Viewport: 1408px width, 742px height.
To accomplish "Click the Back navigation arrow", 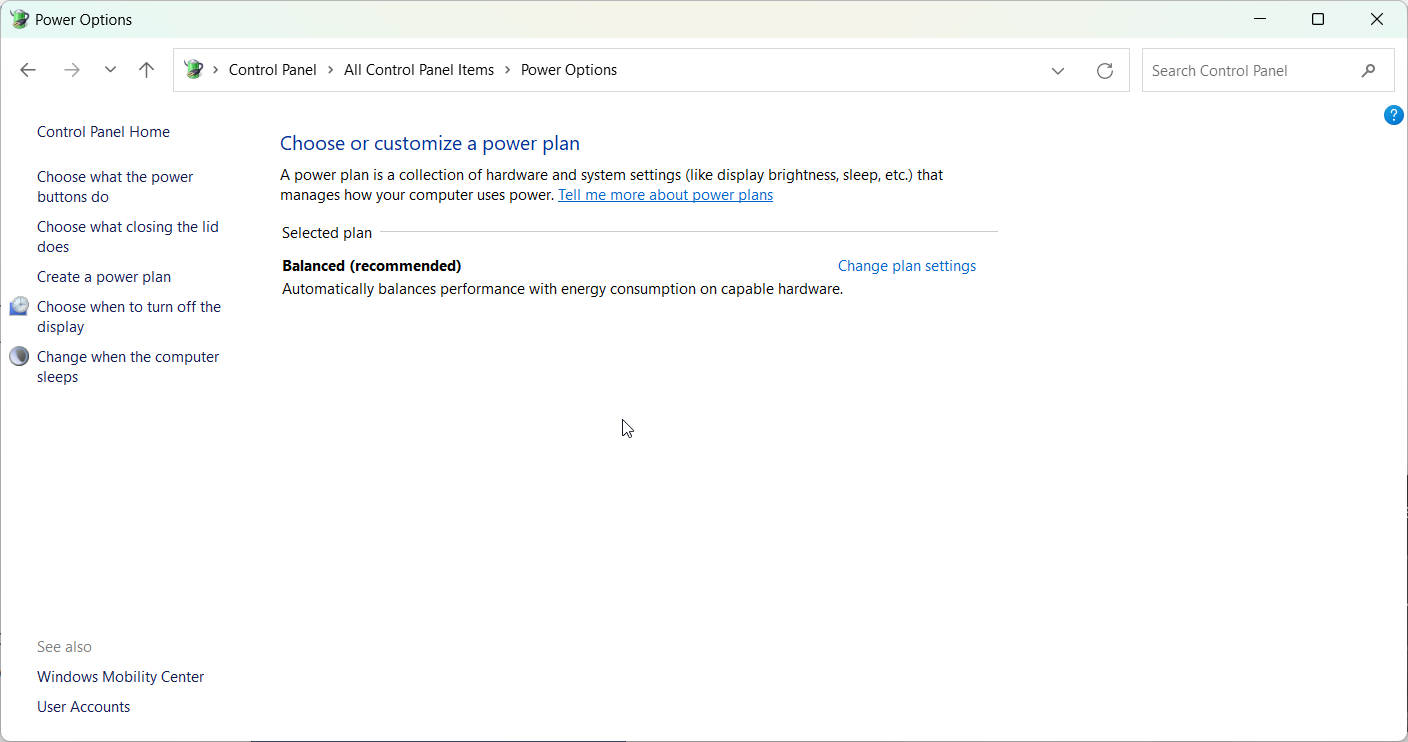I will pos(28,70).
